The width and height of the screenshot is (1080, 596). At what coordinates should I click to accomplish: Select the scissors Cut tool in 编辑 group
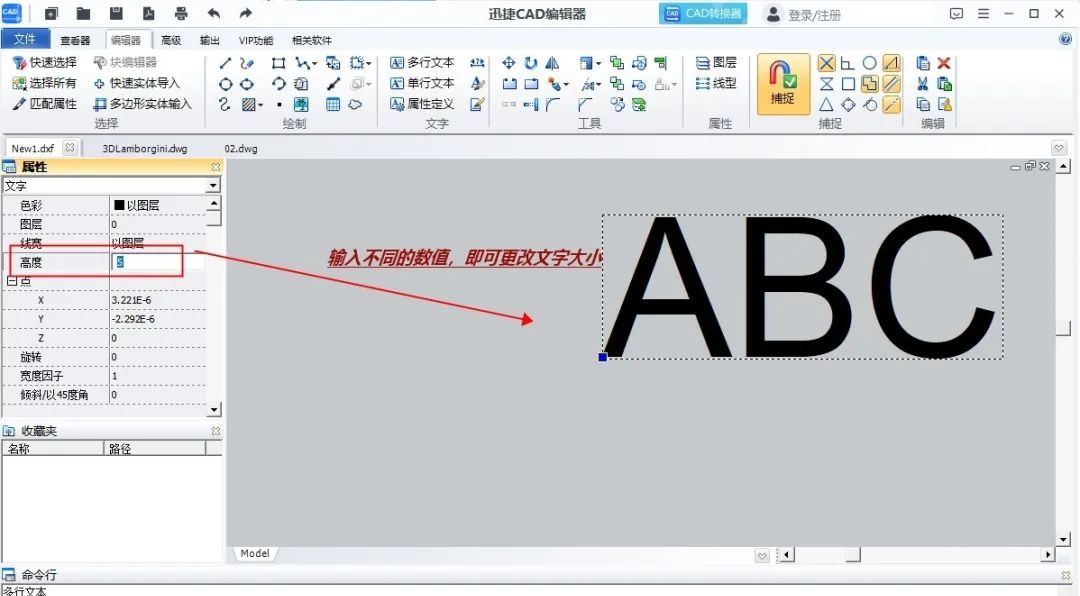pos(923,82)
